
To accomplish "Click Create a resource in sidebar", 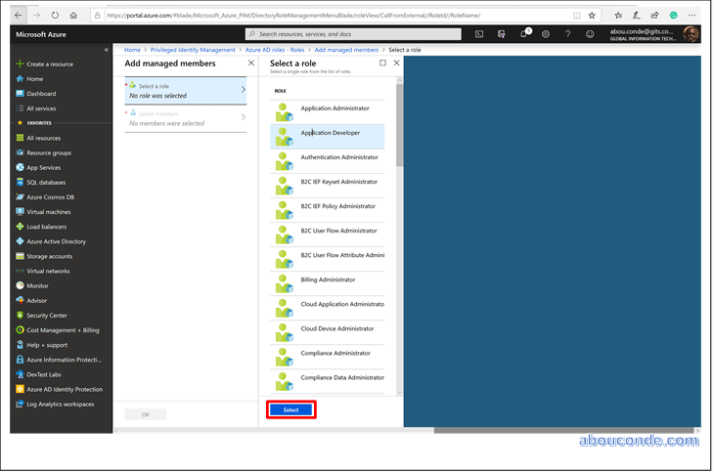I will pos(48,64).
